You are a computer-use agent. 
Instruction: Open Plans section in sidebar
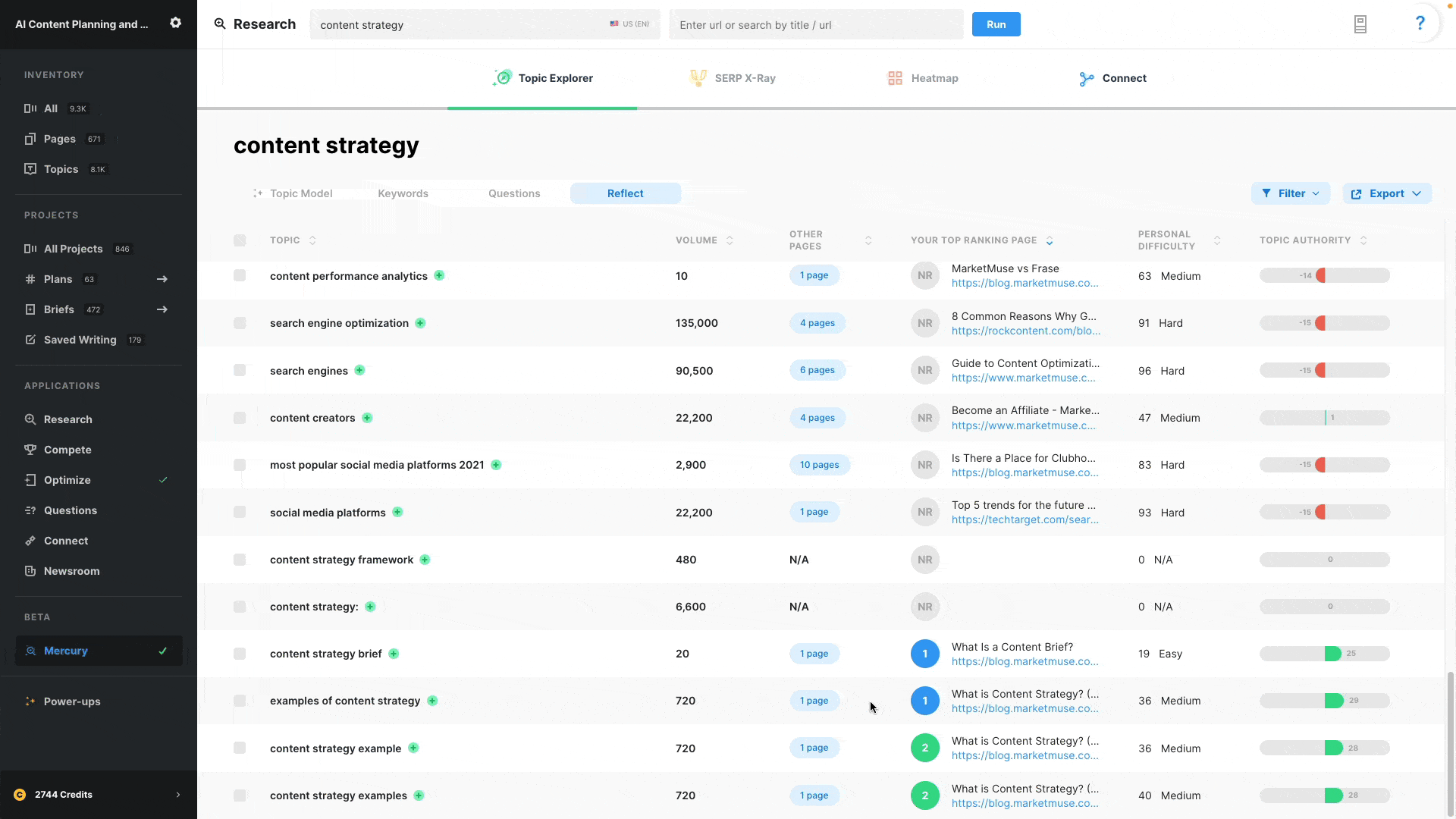click(x=56, y=278)
